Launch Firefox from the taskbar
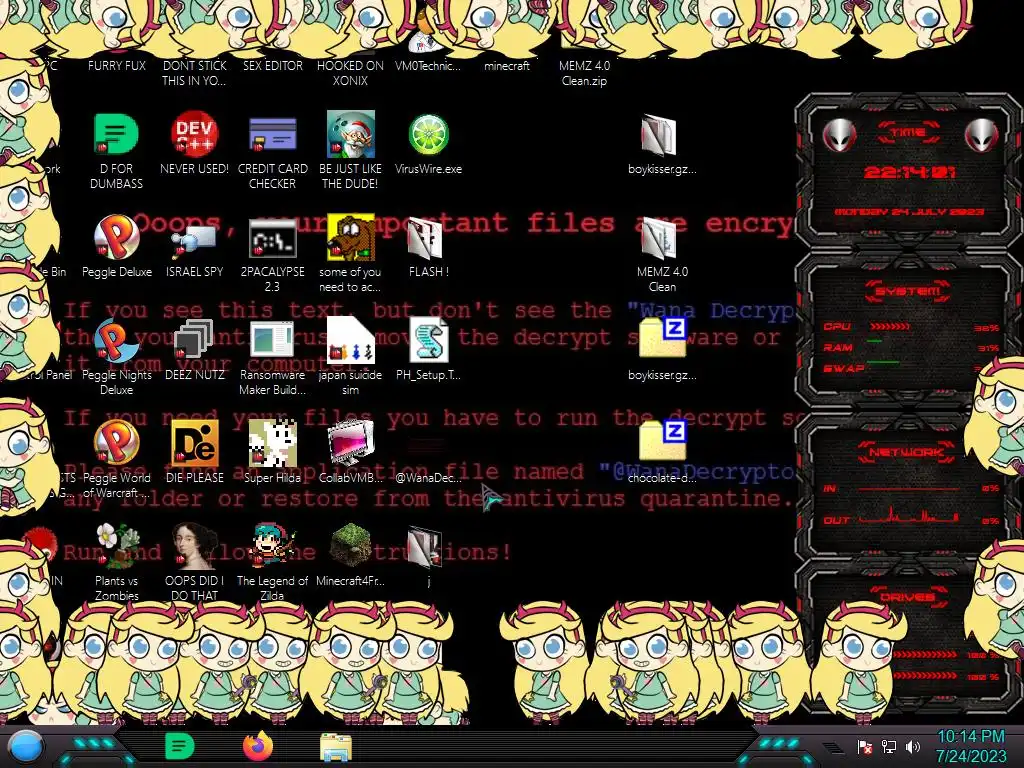Image resolution: width=1024 pixels, height=768 pixels. pos(258,746)
